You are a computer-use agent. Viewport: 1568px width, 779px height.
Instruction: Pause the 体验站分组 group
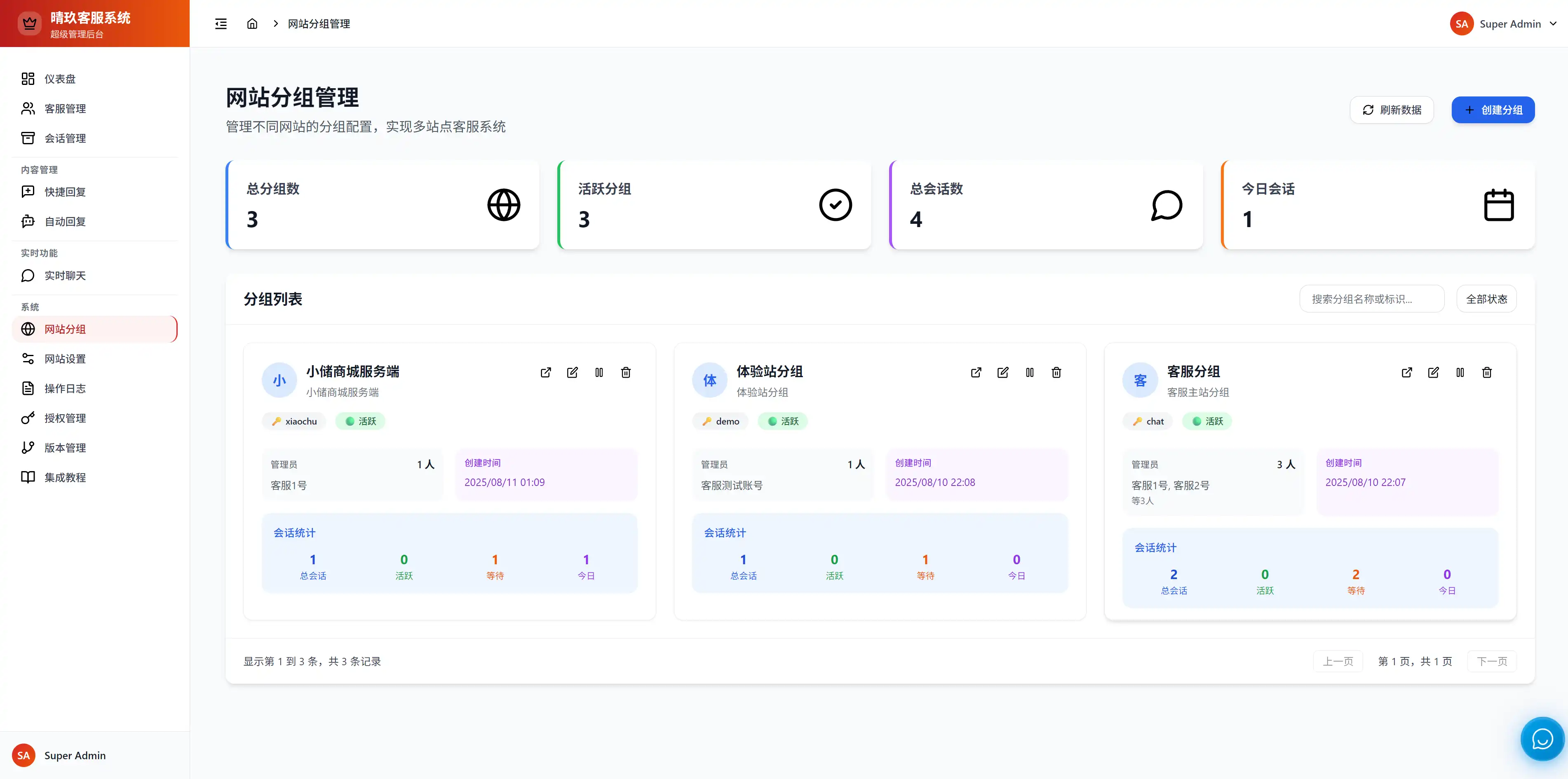[1029, 373]
